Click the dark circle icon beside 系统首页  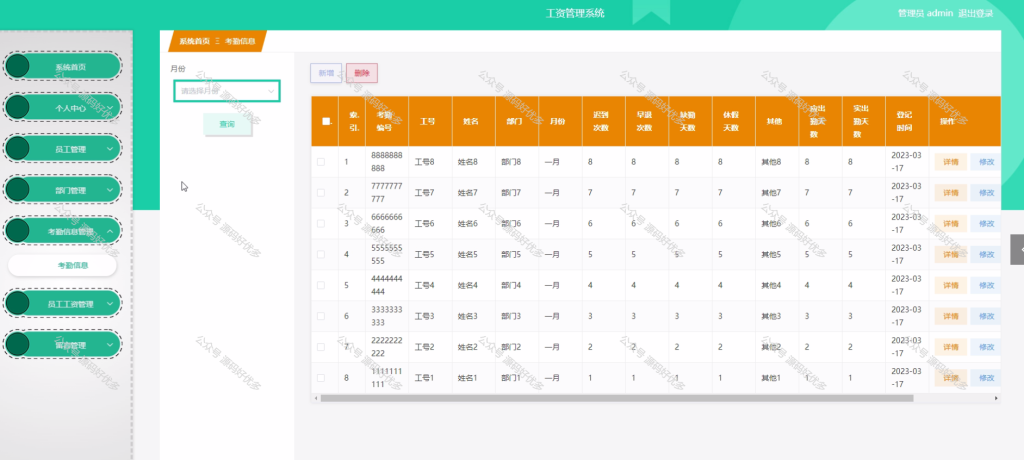[x=18, y=66]
